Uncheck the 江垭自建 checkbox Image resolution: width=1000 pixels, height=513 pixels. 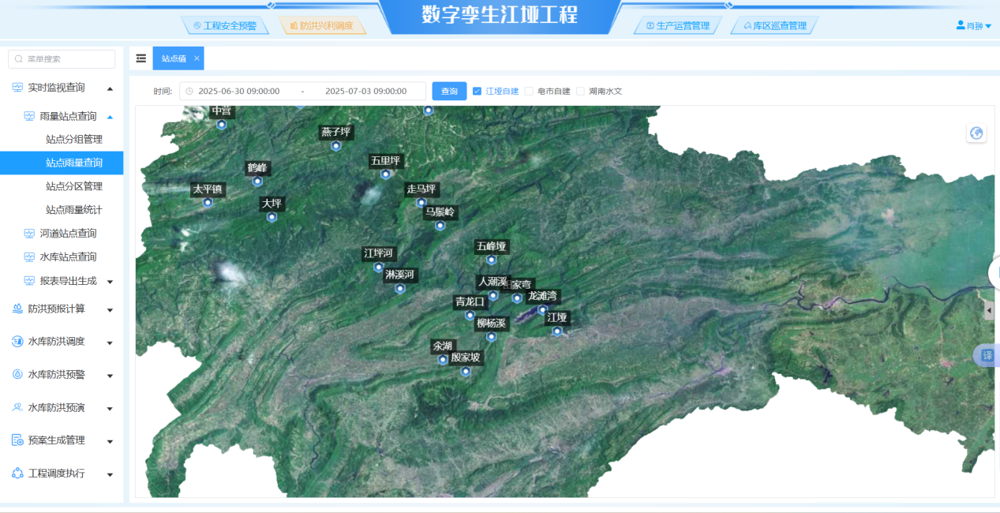pyautogui.click(x=477, y=91)
